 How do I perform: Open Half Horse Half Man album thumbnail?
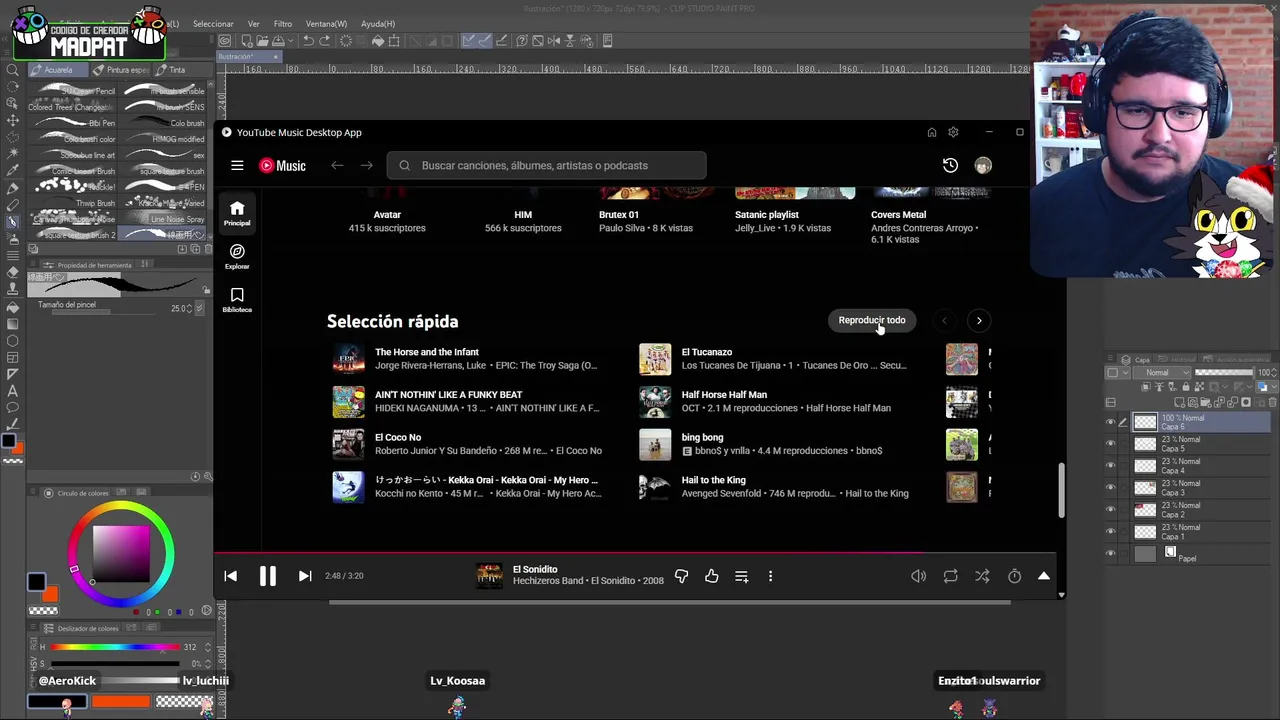pos(655,401)
